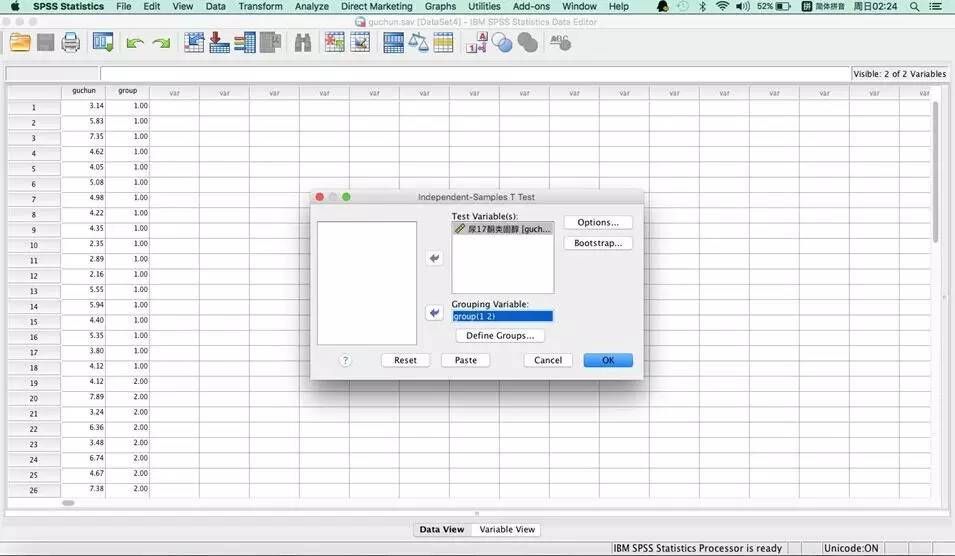Screen dimensions: 955x556
Task: Click the Bootstrap... button
Action: [x=598, y=243]
